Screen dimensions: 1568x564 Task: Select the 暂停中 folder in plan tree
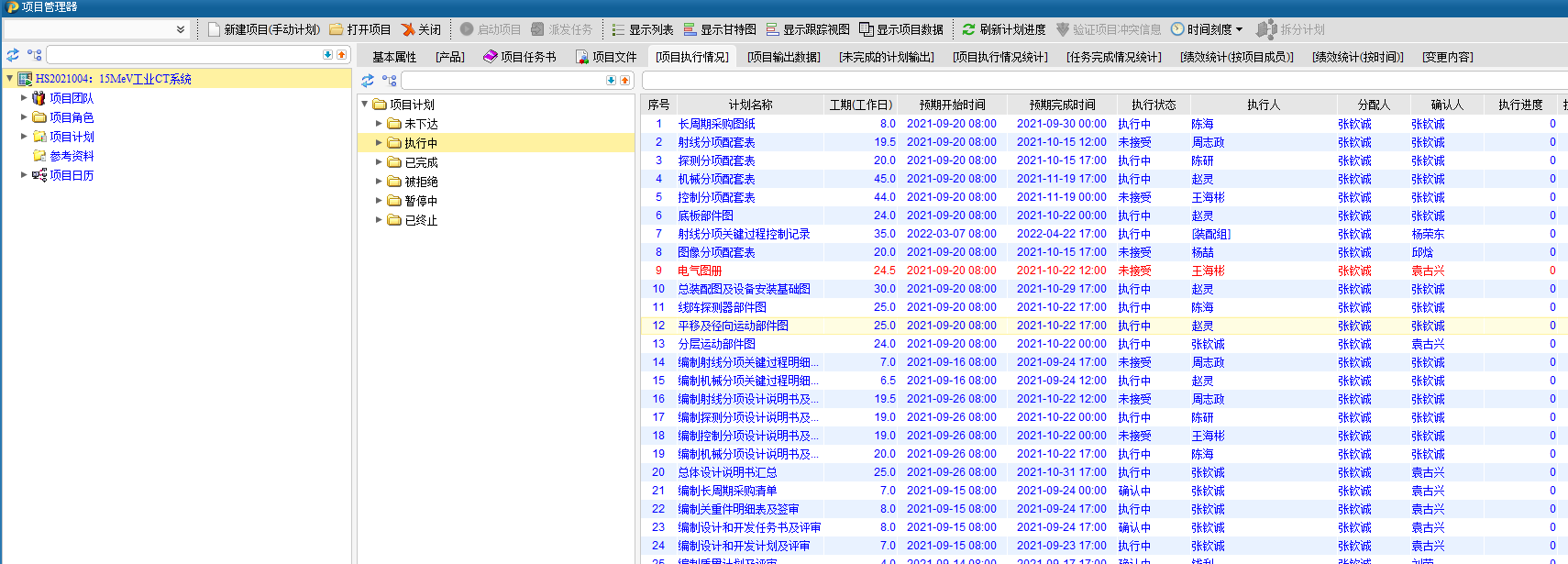click(x=421, y=201)
